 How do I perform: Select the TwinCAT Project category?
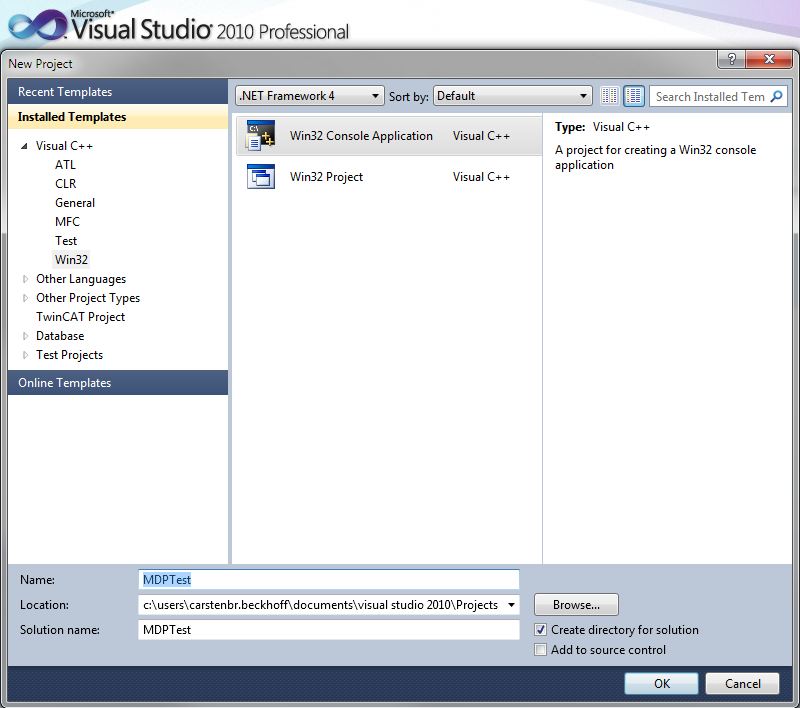[80, 317]
